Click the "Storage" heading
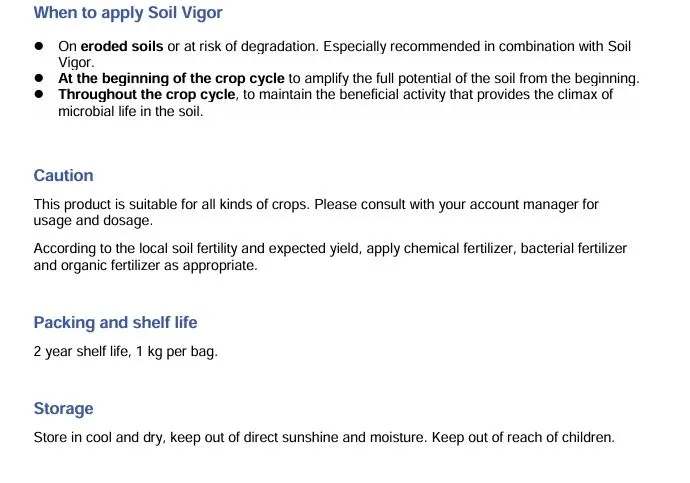This screenshot has height=483, width=690. coord(63,408)
